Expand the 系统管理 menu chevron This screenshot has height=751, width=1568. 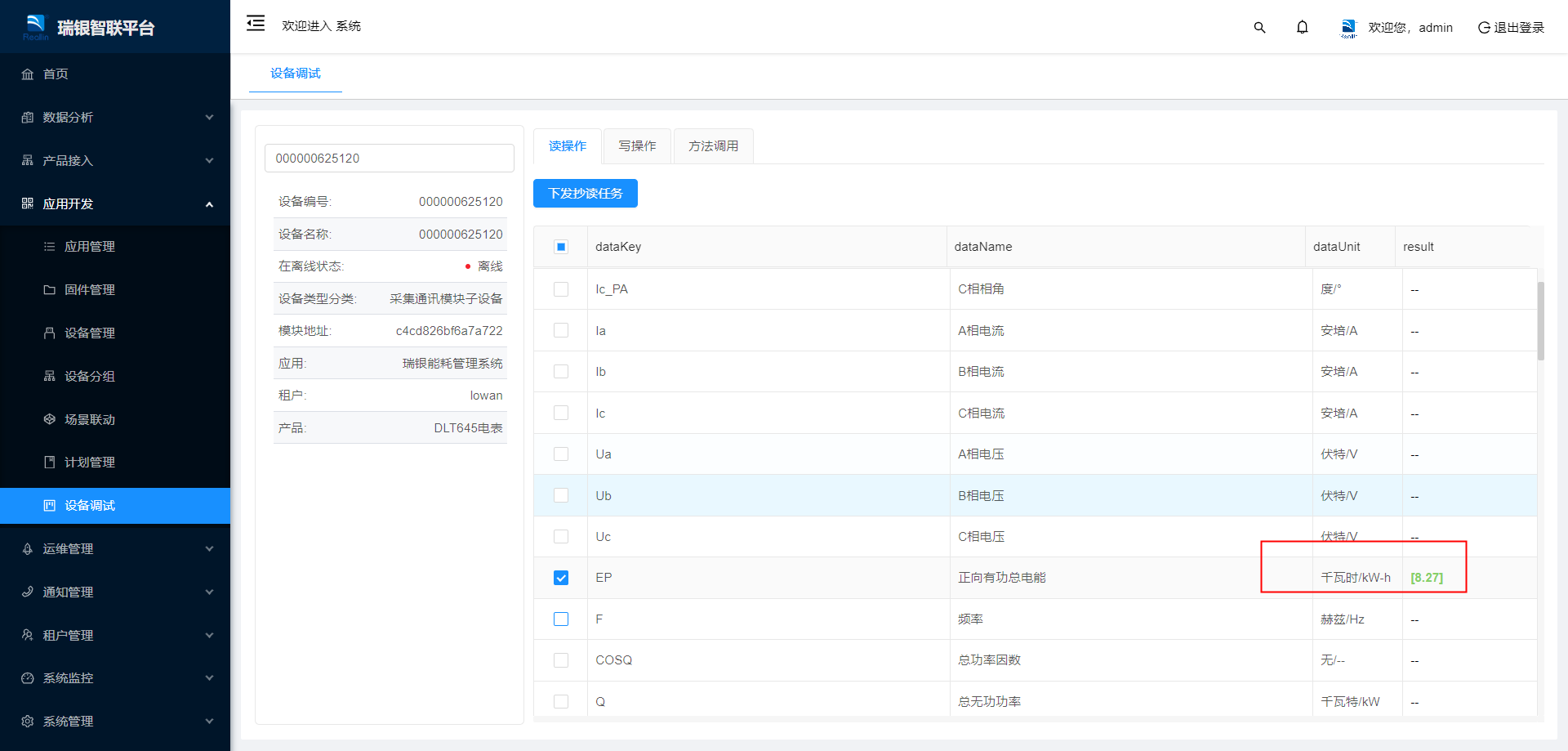point(209,722)
